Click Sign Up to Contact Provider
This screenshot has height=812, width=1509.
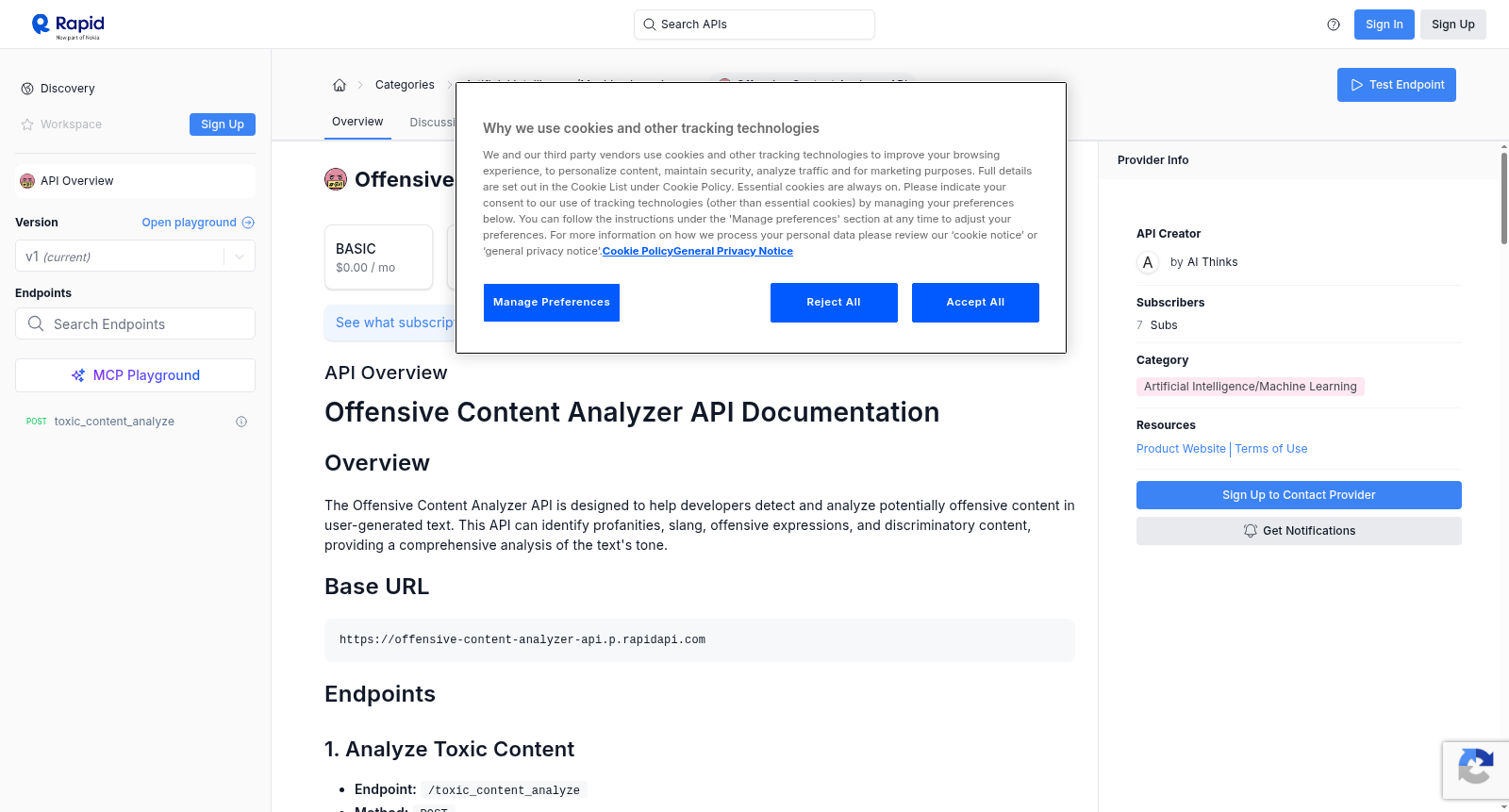click(x=1299, y=495)
